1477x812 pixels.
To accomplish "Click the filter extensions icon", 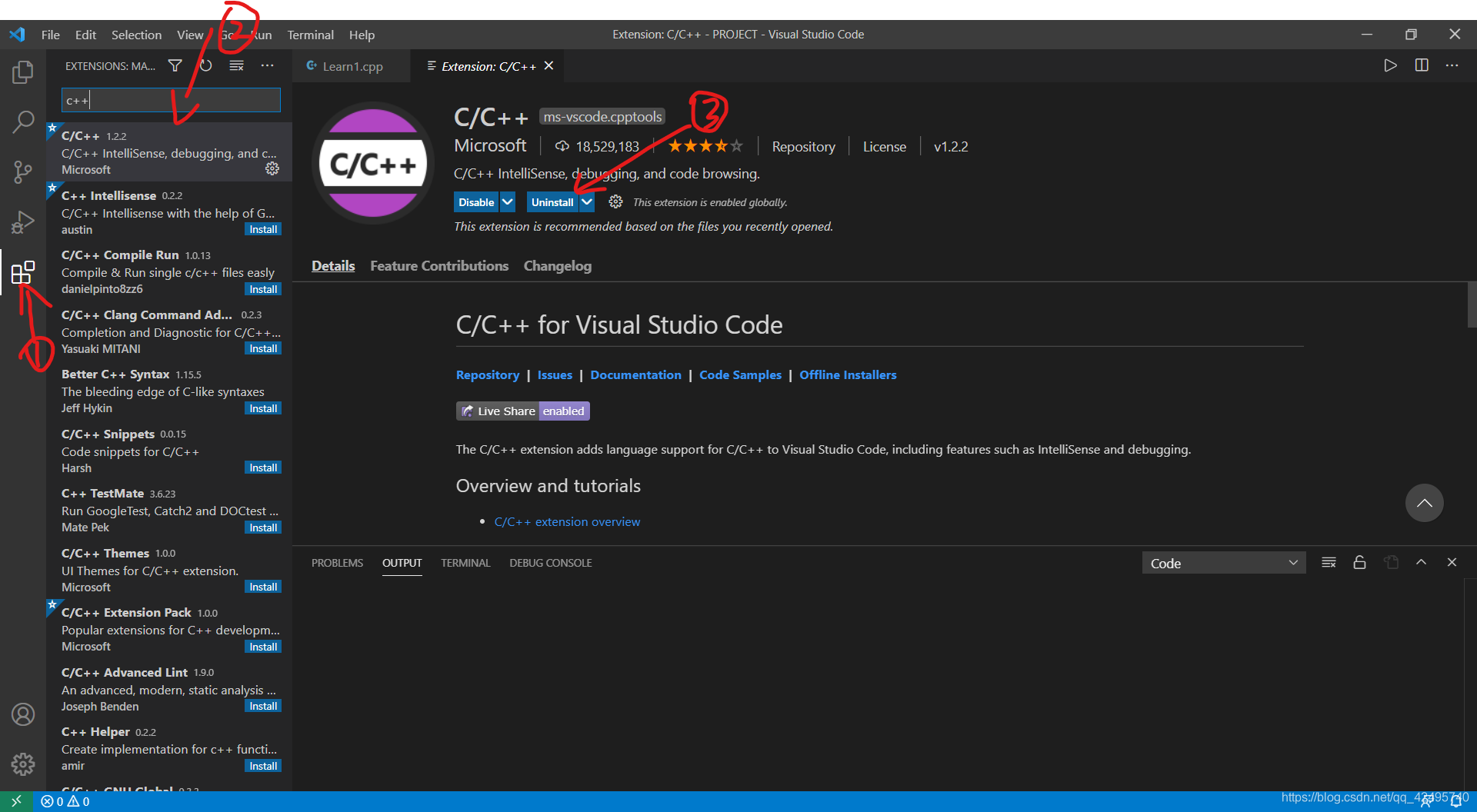I will click(x=175, y=66).
